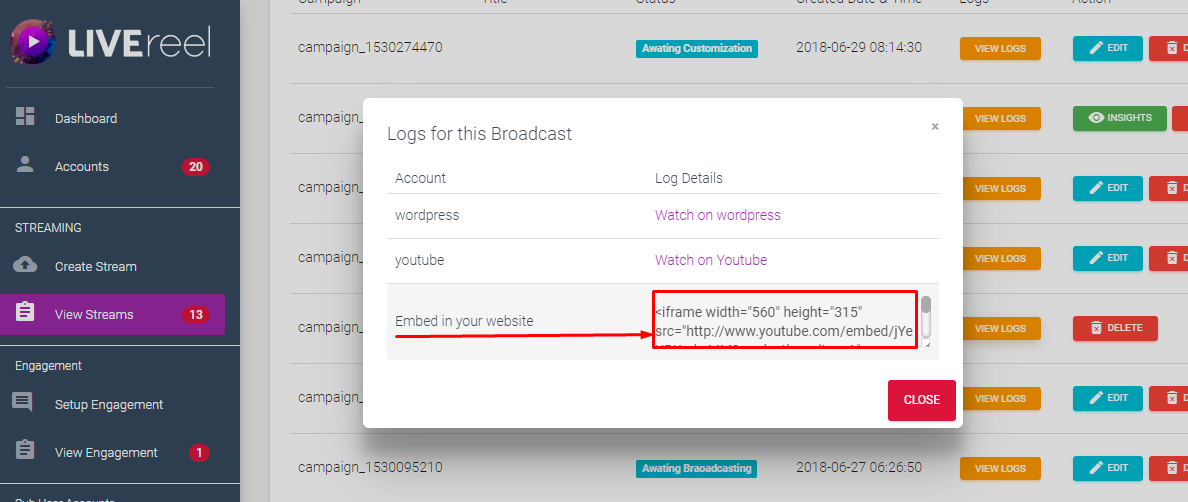Click campaign_1530274470 name text
The height and width of the screenshot is (502, 1188).
click(370, 48)
